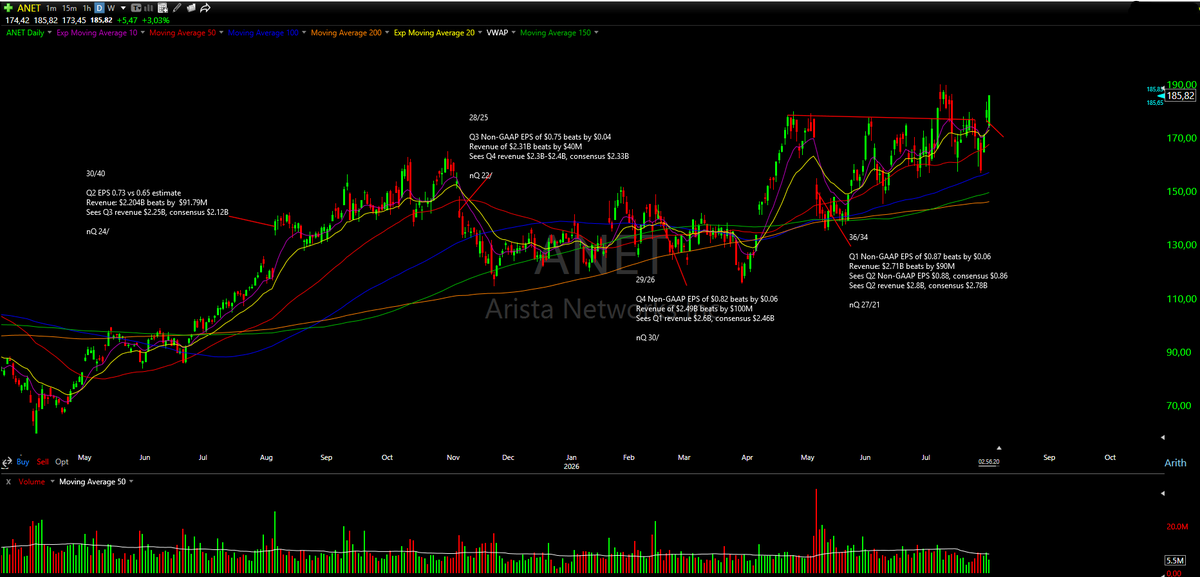This screenshot has height=577, width=1200.
Task: Click the Buy button
Action: pos(23,462)
